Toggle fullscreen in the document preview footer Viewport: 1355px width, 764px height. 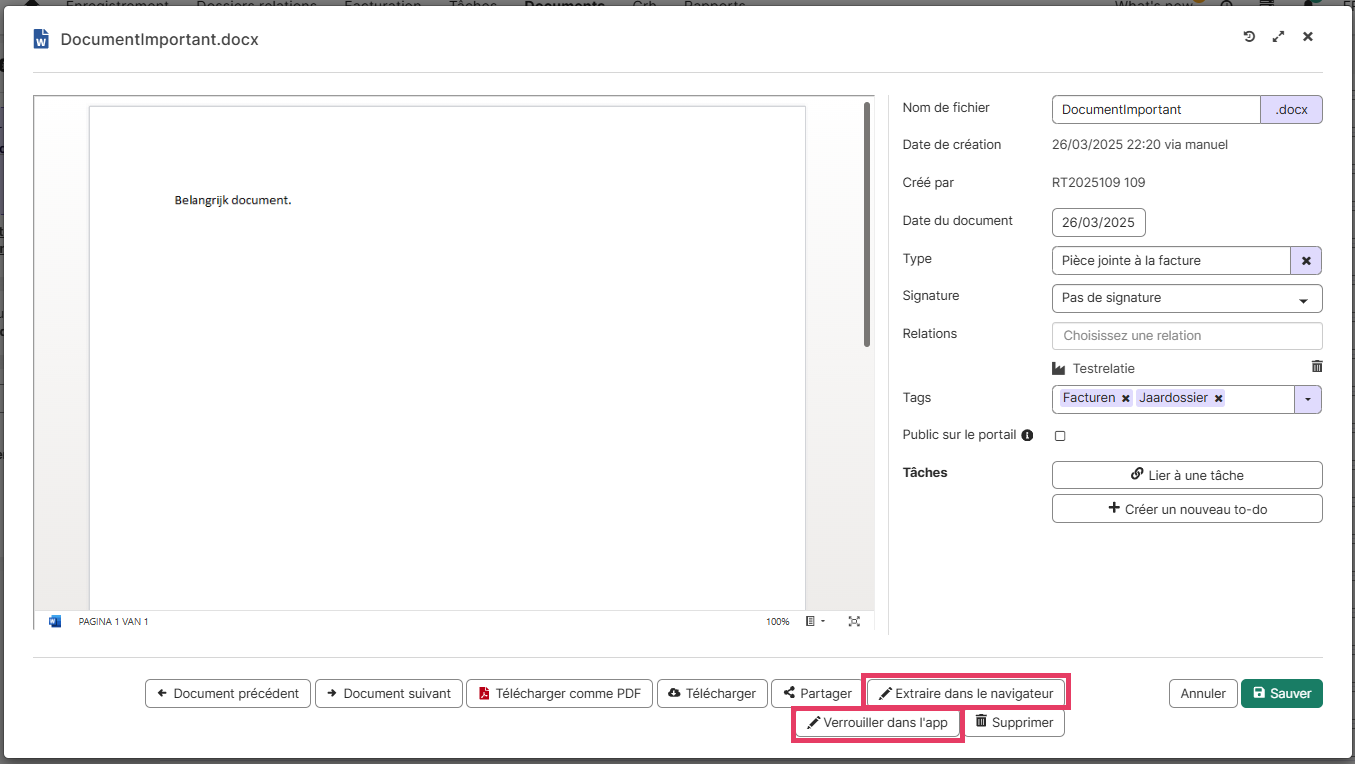click(854, 621)
